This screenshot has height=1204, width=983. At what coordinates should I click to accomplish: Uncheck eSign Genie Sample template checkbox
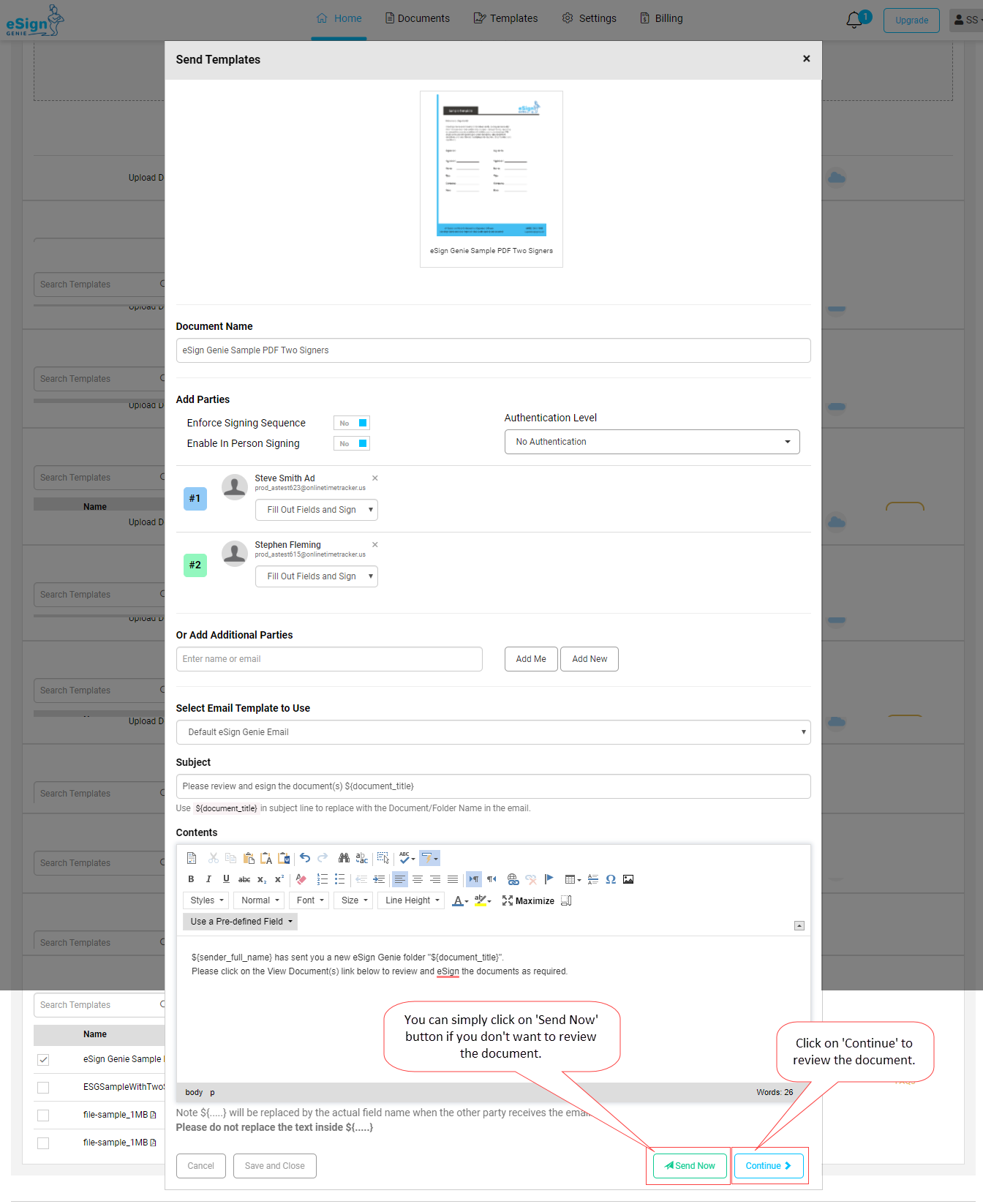[43, 1060]
